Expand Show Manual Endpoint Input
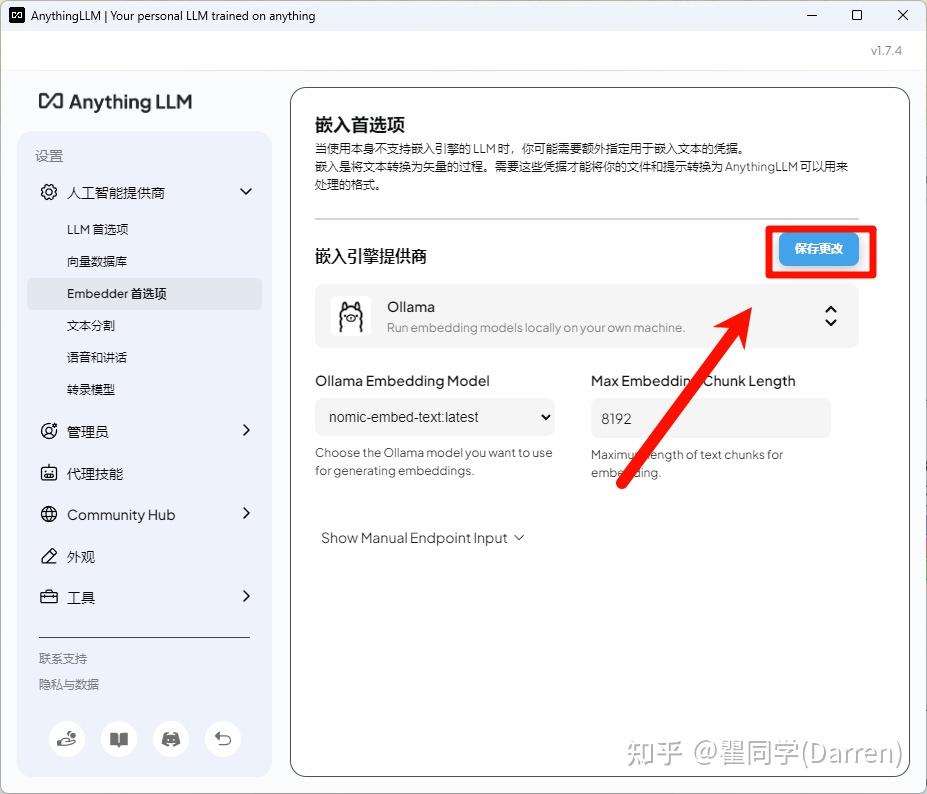Image resolution: width=927 pixels, height=794 pixels. (422, 537)
